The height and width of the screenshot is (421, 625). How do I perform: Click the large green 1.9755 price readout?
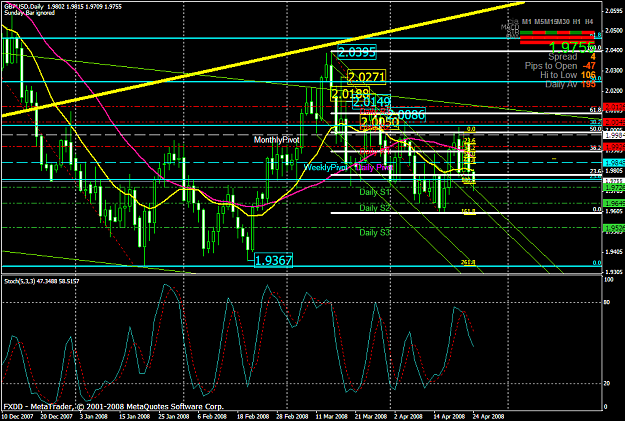coord(571,47)
